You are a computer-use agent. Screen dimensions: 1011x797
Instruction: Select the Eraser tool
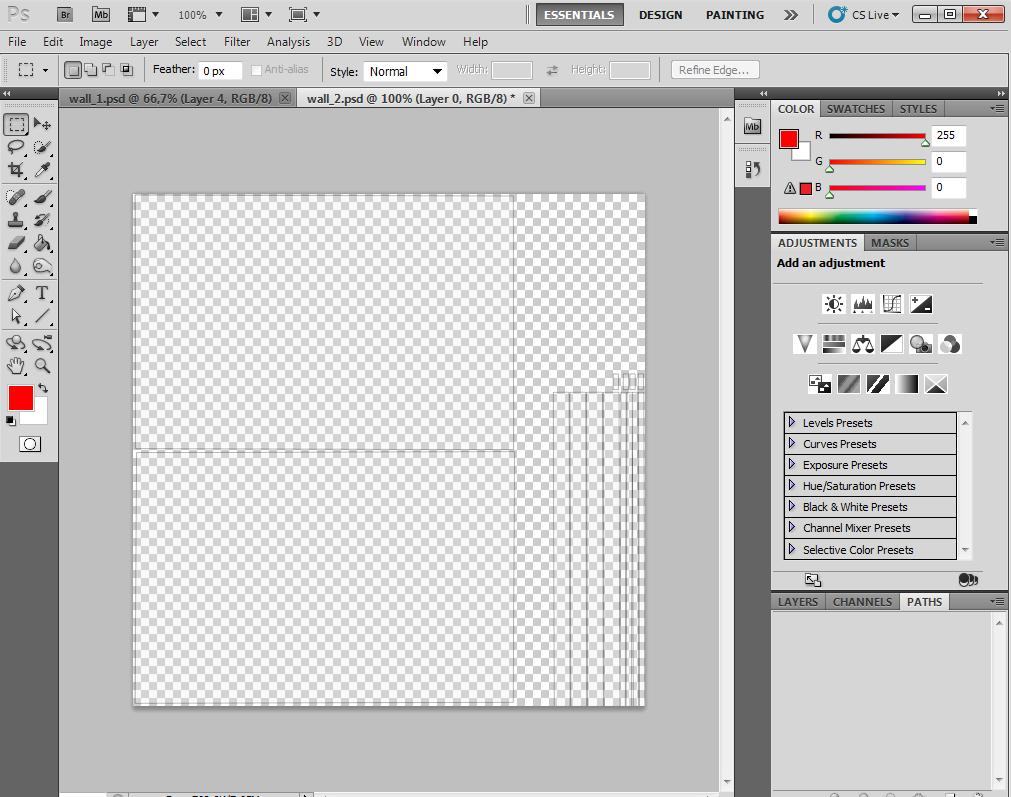pyautogui.click(x=17, y=243)
